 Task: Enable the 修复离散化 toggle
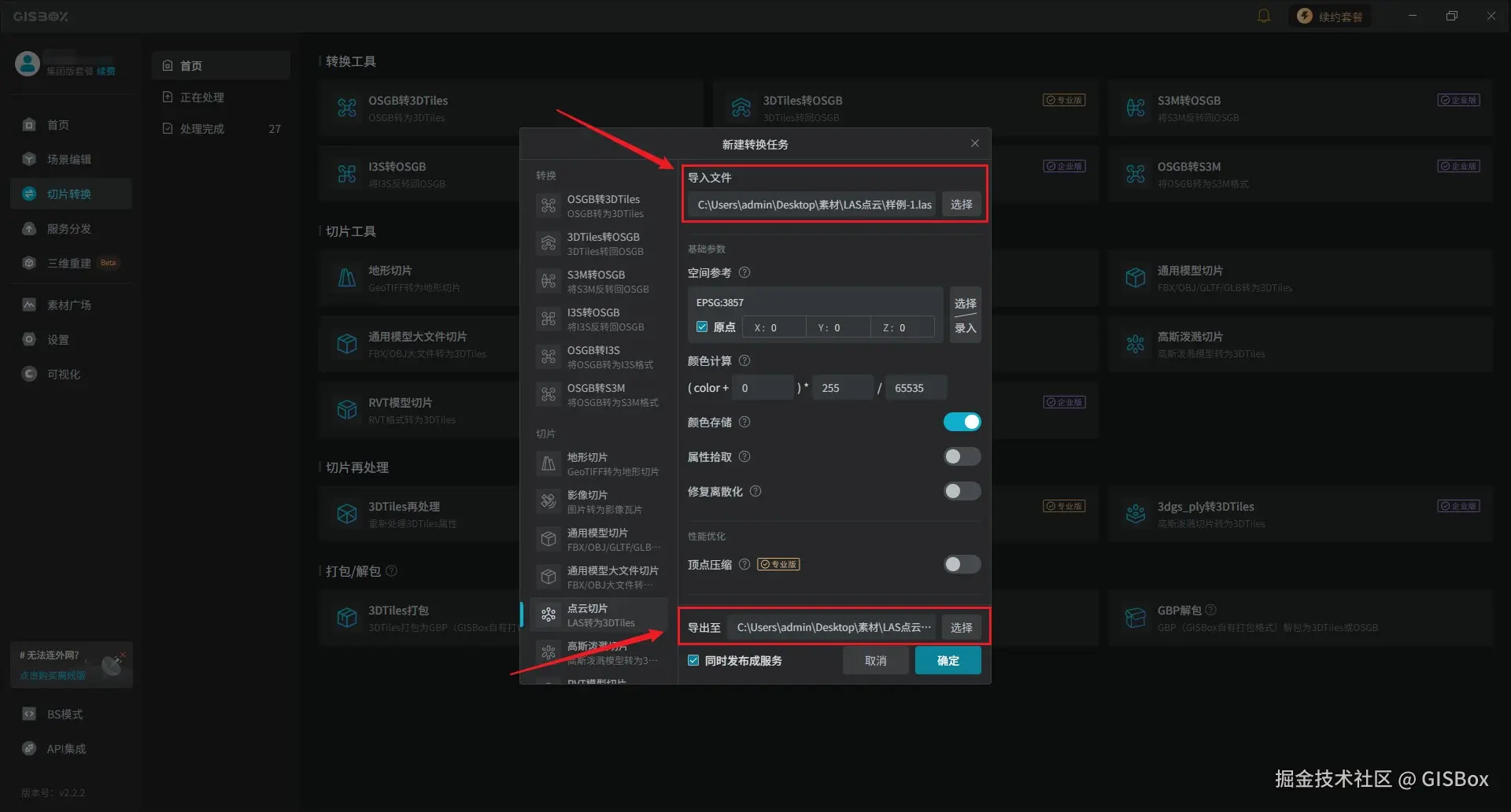[962, 491]
